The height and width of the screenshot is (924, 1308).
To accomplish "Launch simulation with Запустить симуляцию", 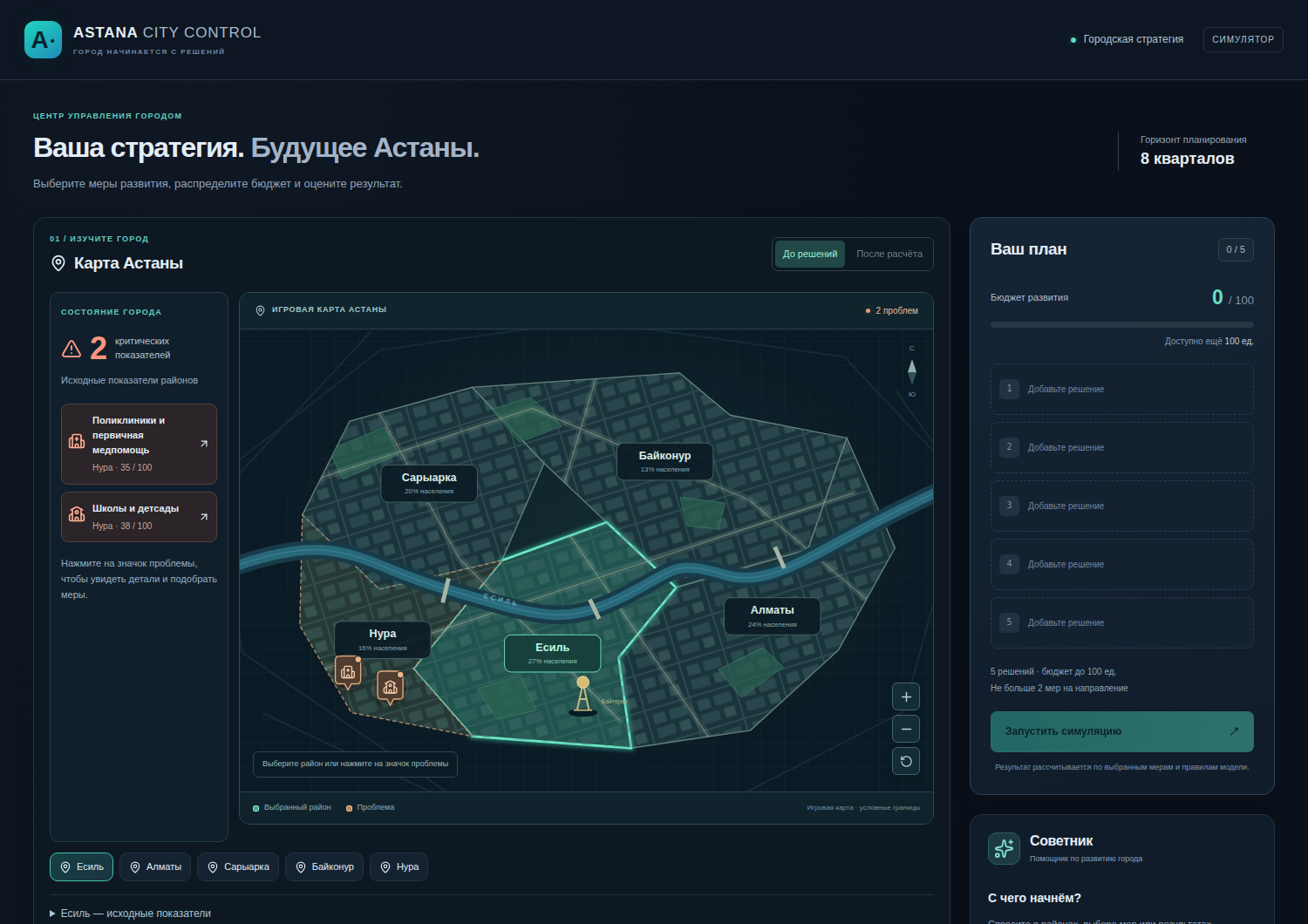I will 1122,731.
